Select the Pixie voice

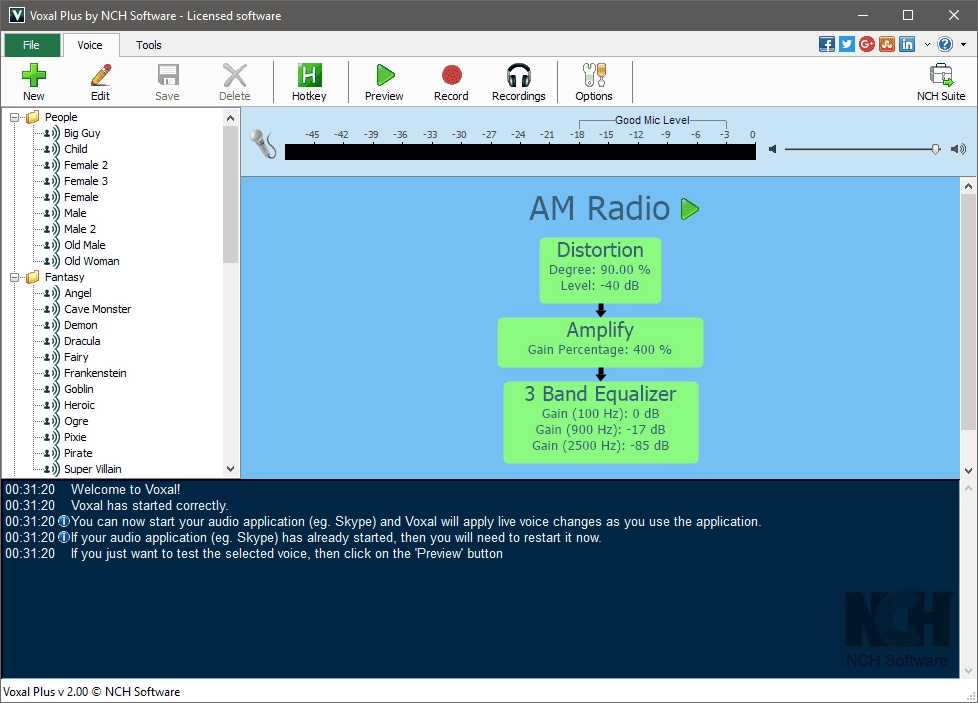click(75, 437)
